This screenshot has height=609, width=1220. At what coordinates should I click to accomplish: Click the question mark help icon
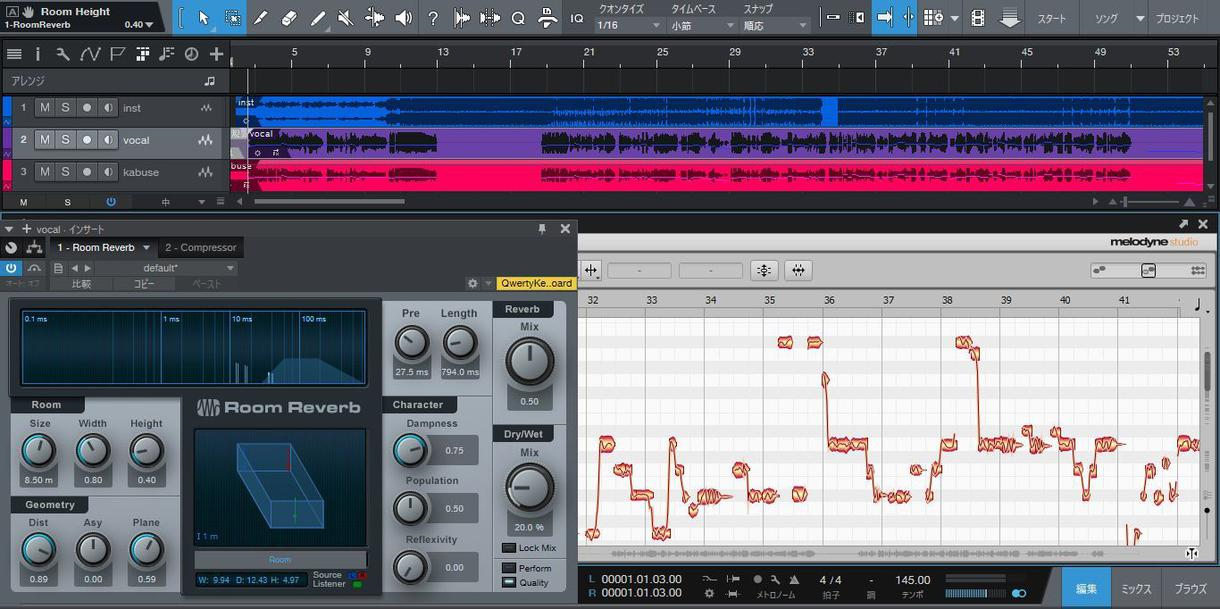click(x=432, y=18)
